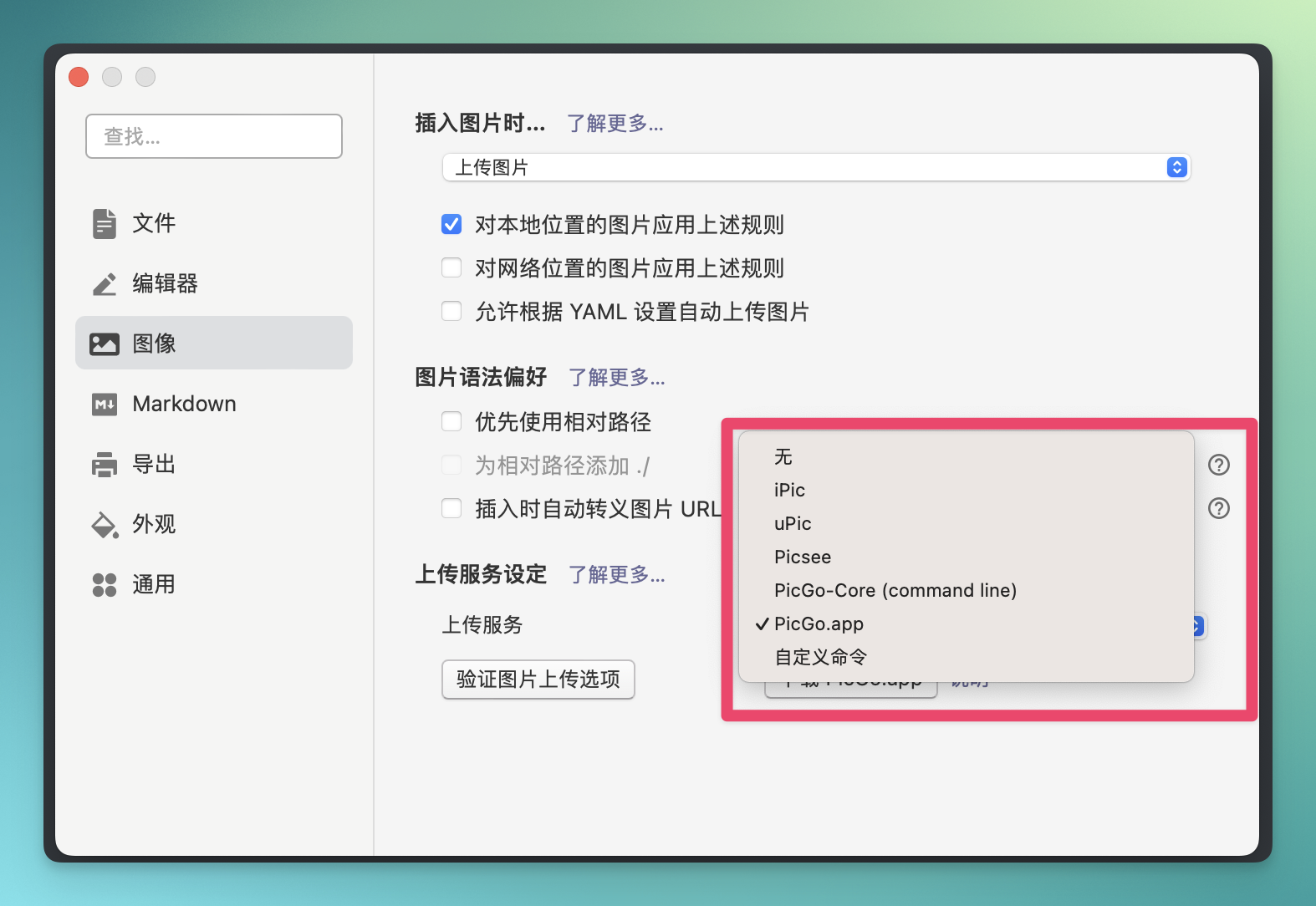Pick uPic as upload service
Image resolution: width=1316 pixels, height=906 pixels.
(x=967, y=523)
